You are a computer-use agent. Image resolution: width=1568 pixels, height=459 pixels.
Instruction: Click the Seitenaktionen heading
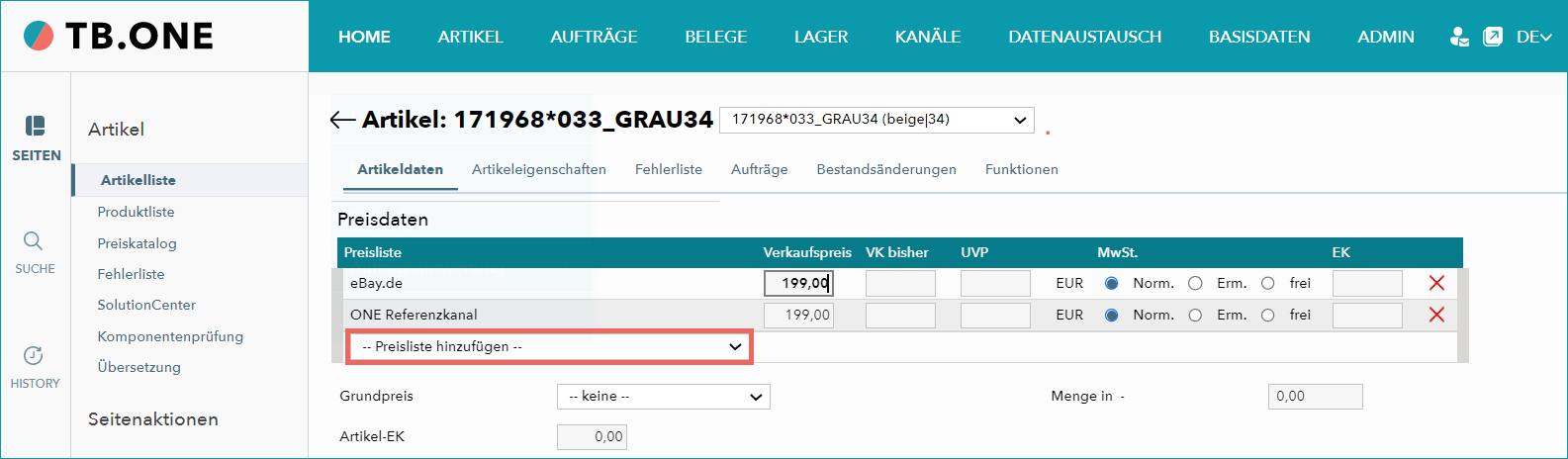[x=153, y=419]
